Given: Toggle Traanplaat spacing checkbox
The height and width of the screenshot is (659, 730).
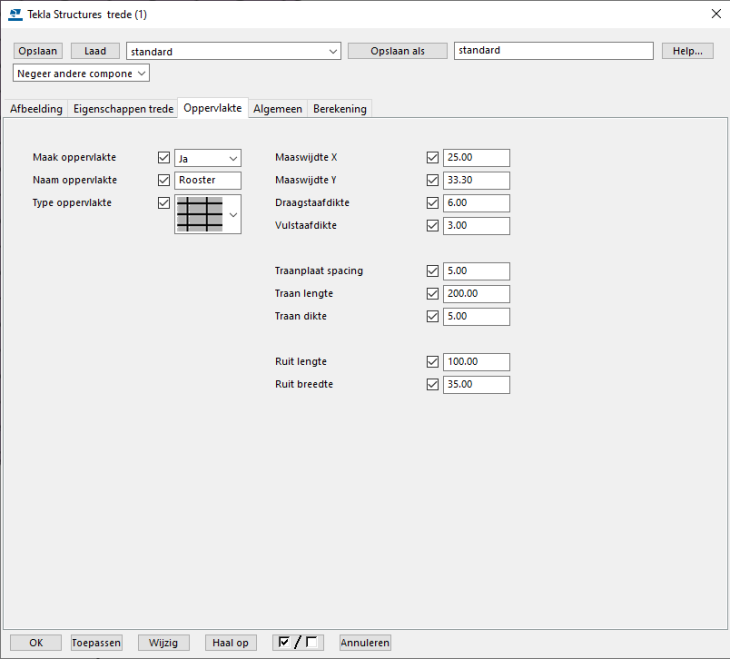Looking at the screenshot, I should [x=433, y=271].
